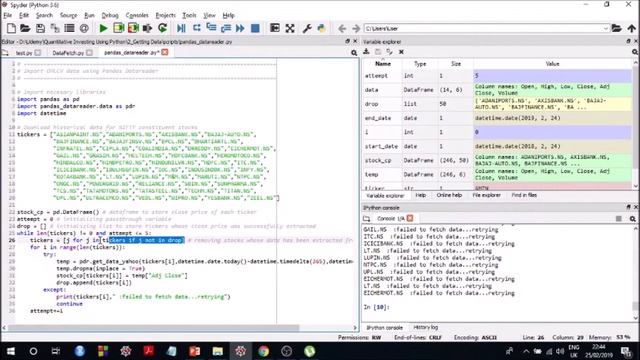Interrupt kernel with console stop square

point(619,219)
